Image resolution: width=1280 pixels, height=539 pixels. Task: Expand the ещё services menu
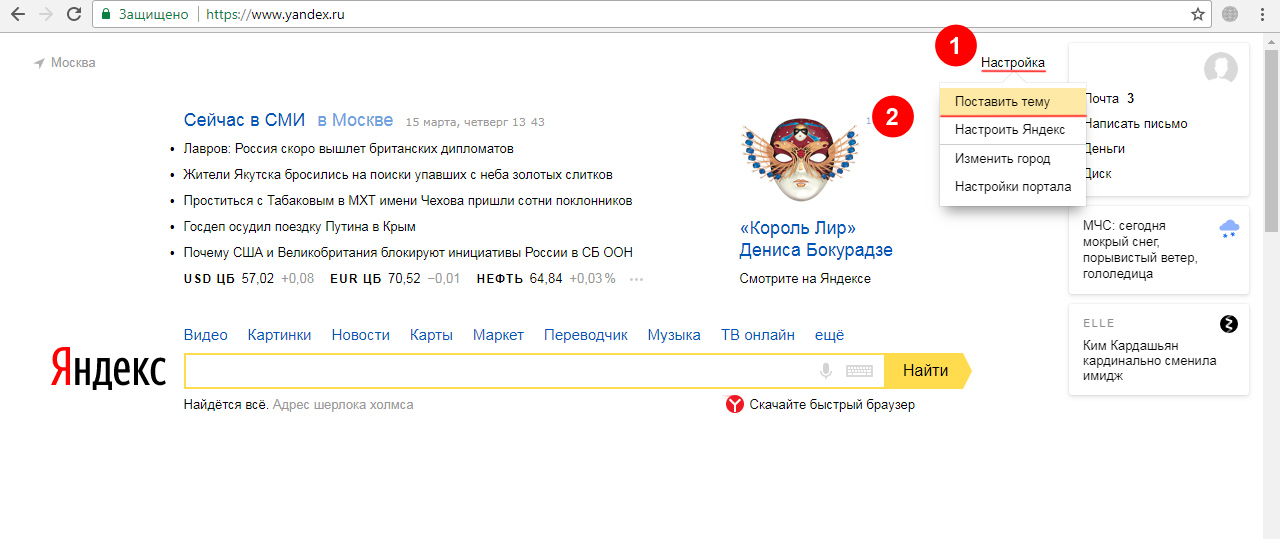830,335
